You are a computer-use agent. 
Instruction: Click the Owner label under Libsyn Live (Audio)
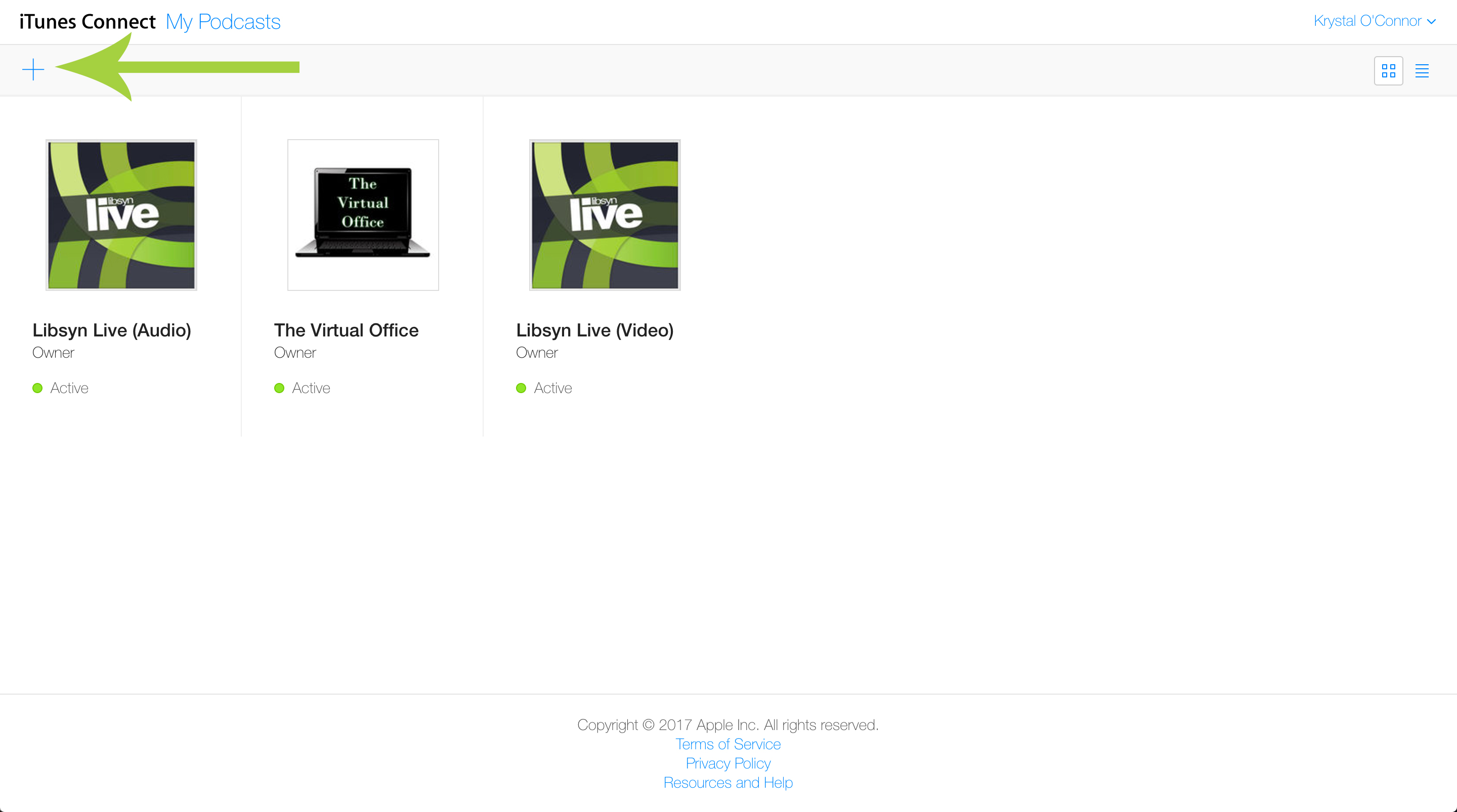click(x=53, y=353)
